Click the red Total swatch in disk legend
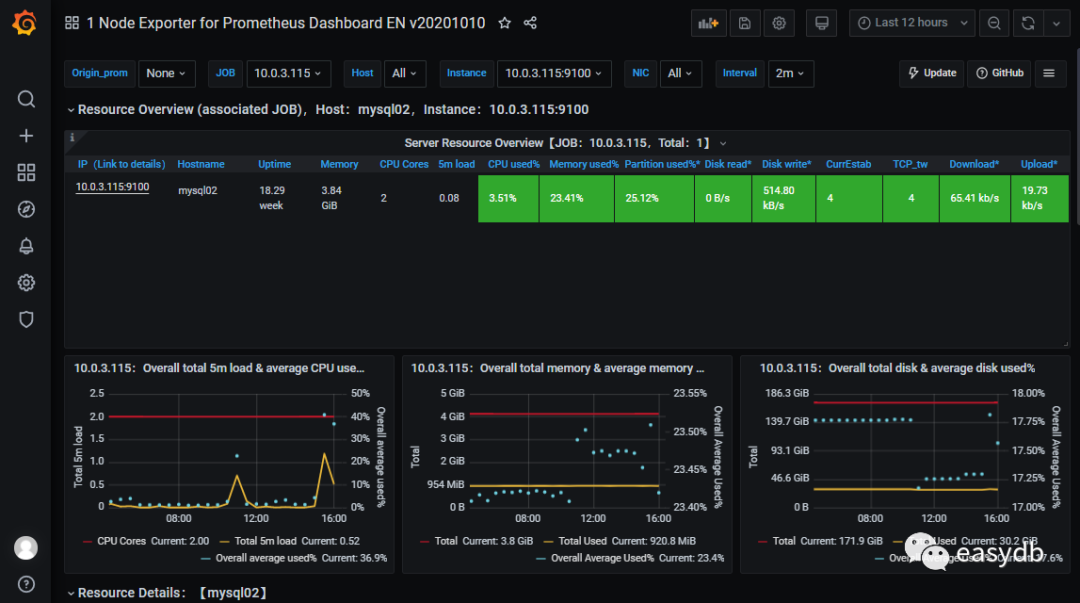 [x=762, y=541]
